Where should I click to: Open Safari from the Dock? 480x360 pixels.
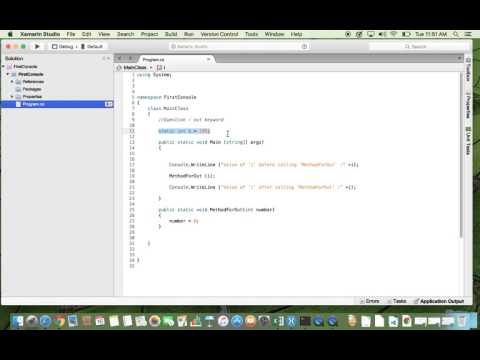[x=46, y=321]
